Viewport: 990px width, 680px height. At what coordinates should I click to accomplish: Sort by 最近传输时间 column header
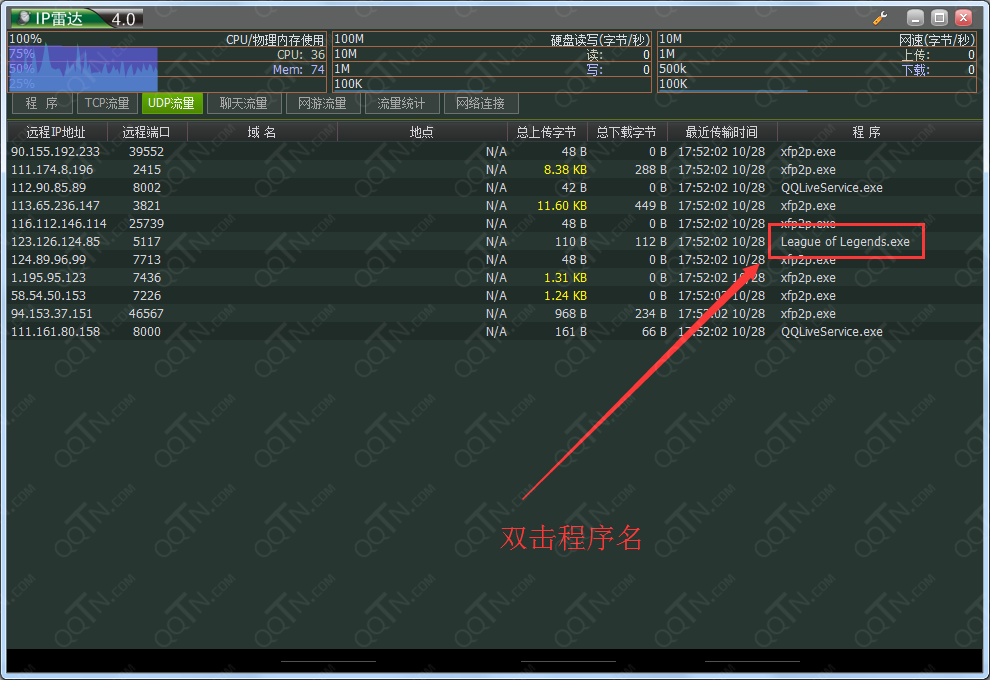[x=722, y=132]
